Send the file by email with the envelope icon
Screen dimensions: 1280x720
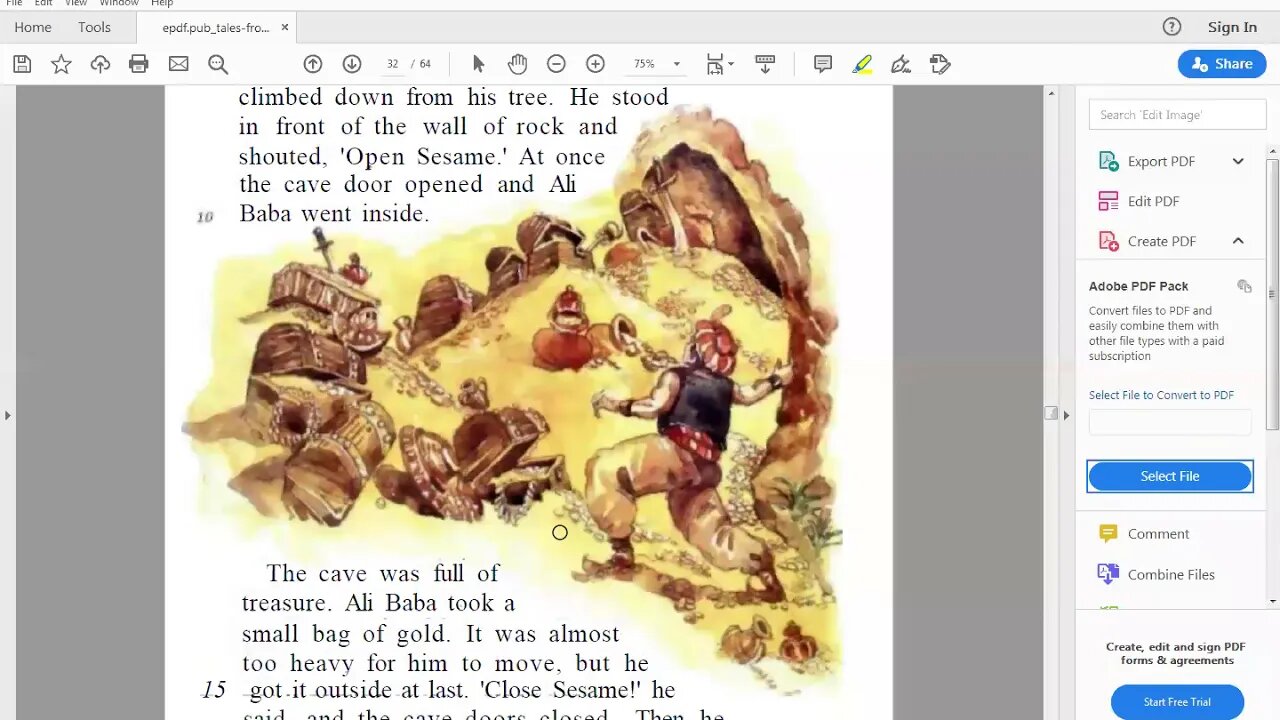pyautogui.click(x=178, y=64)
